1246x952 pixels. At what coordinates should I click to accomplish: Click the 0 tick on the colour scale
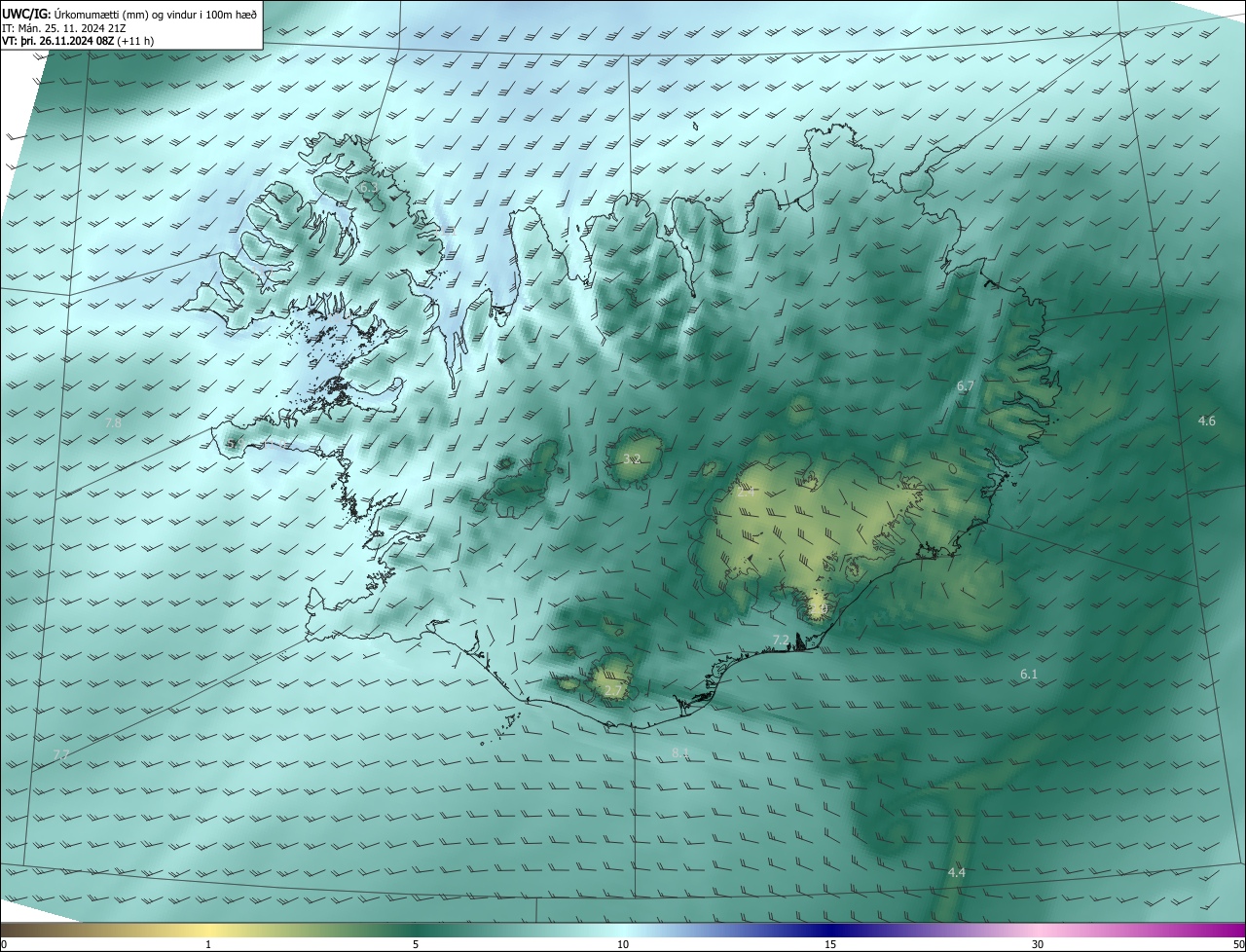4,944
